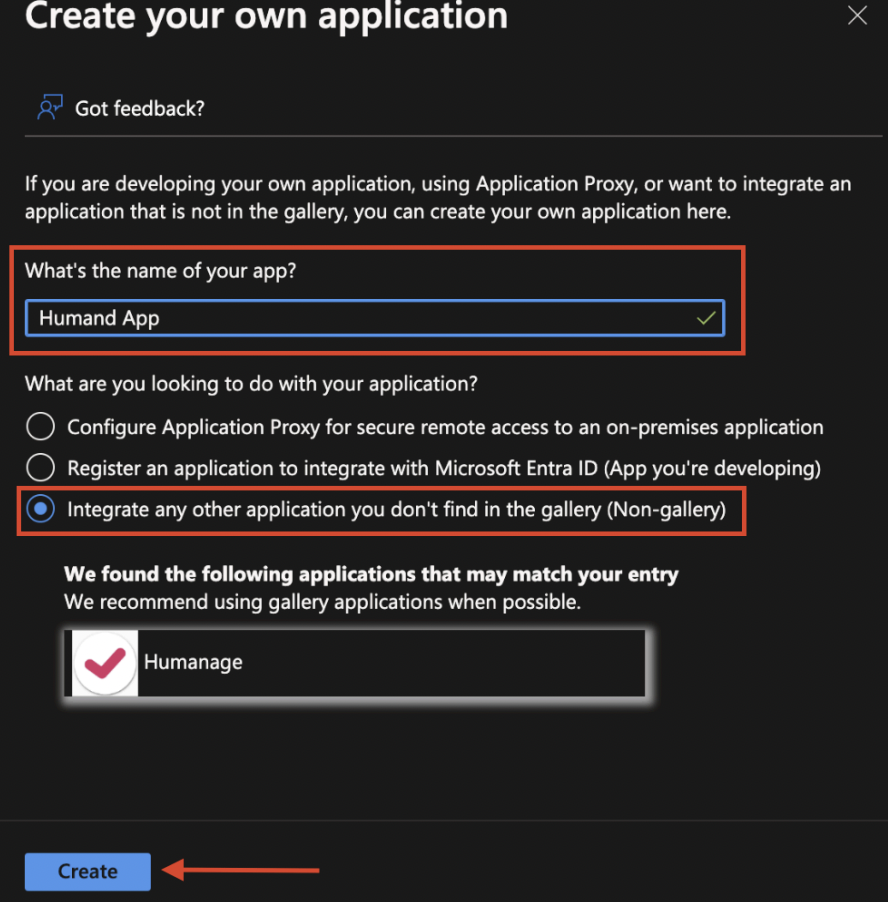The height and width of the screenshot is (902, 888).
Task: Click the red arrow beside Create
Action: click(240, 871)
